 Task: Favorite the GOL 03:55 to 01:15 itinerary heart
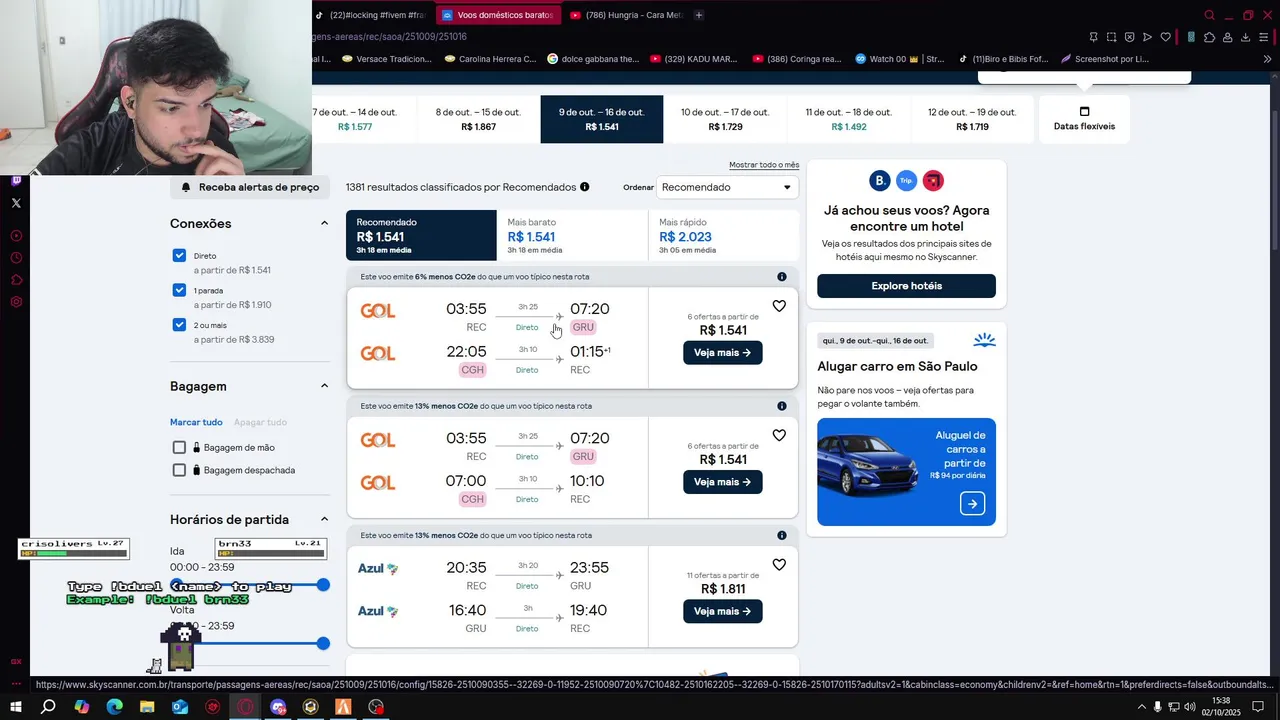[779, 306]
